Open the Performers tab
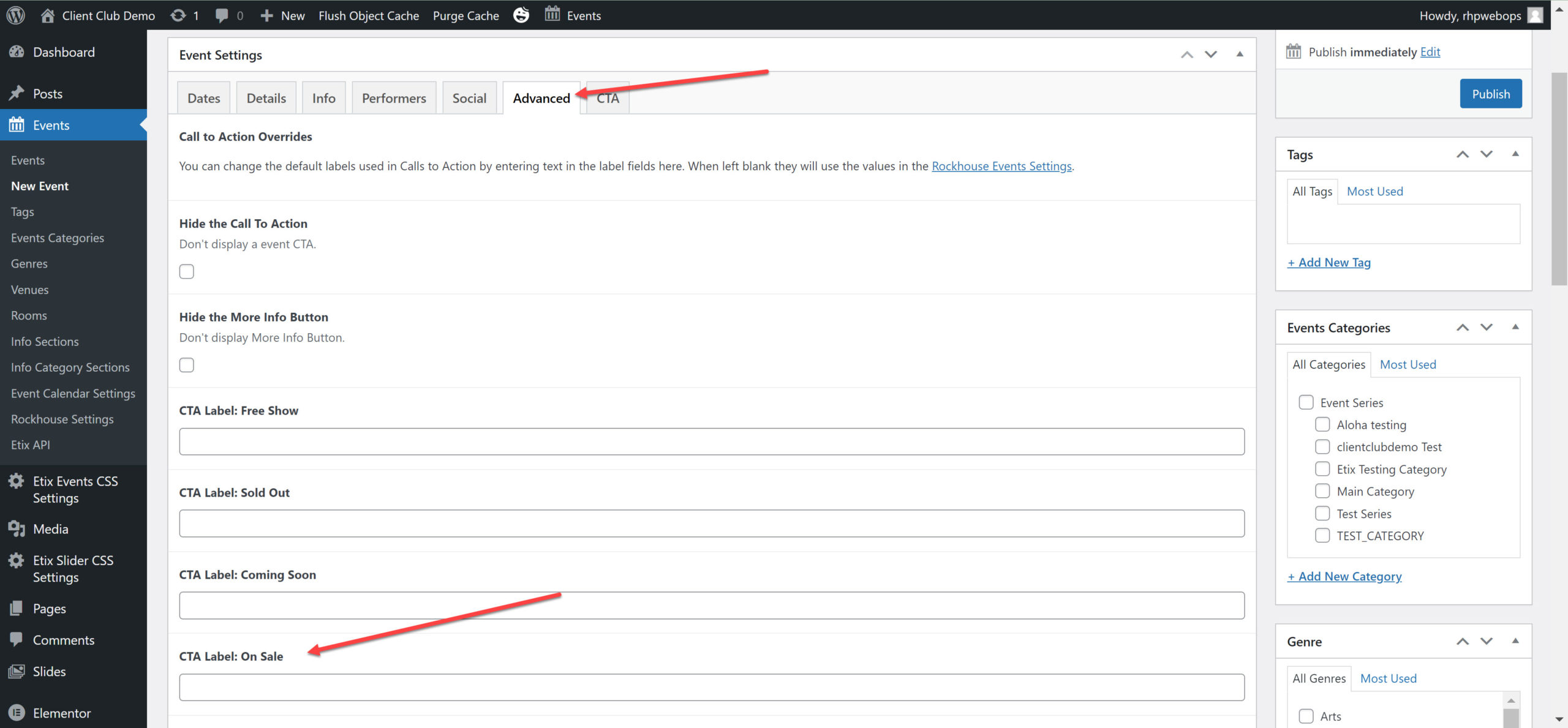1568x728 pixels. pos(394,98)
